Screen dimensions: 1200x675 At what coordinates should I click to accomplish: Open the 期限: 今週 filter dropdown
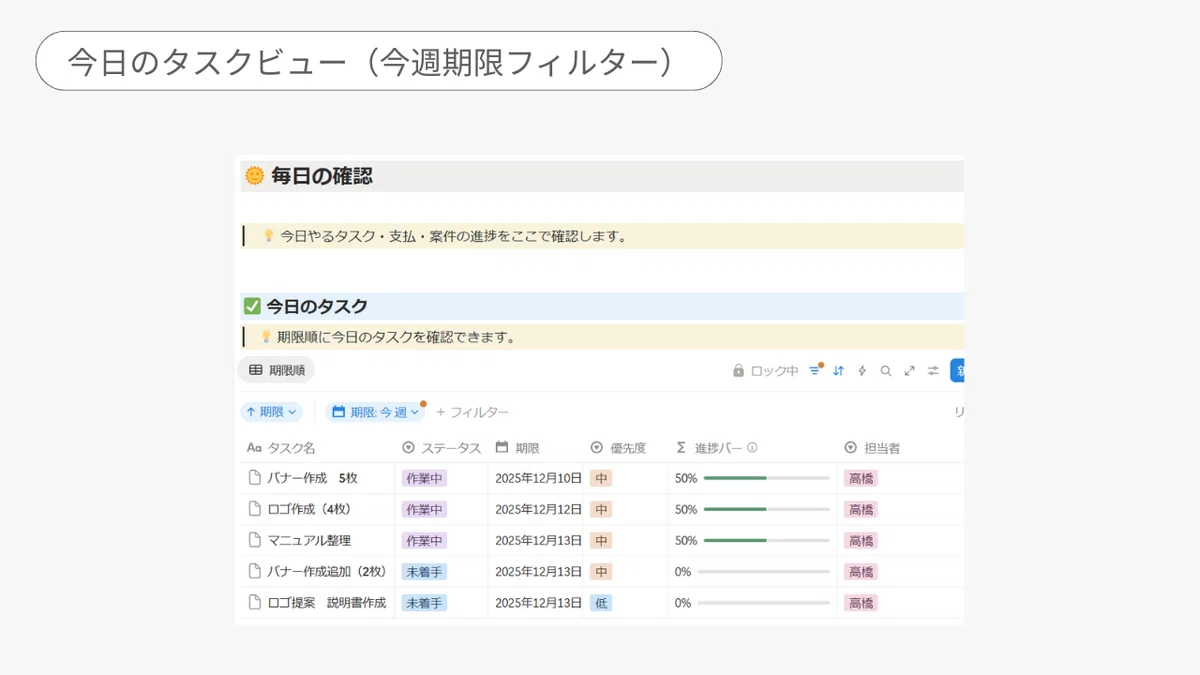click(375, 412)
